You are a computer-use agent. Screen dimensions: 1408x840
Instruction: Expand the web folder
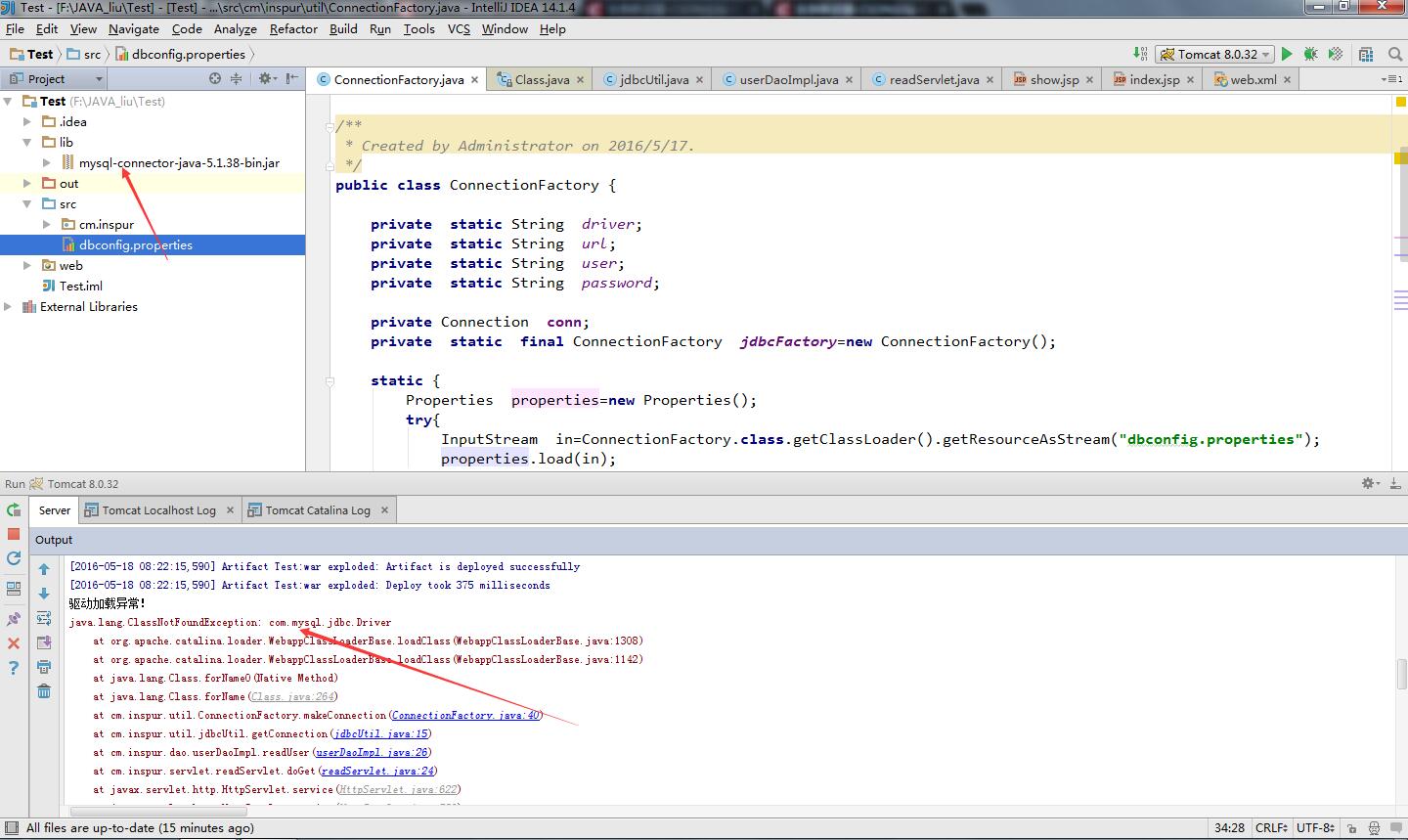[27, 265]
